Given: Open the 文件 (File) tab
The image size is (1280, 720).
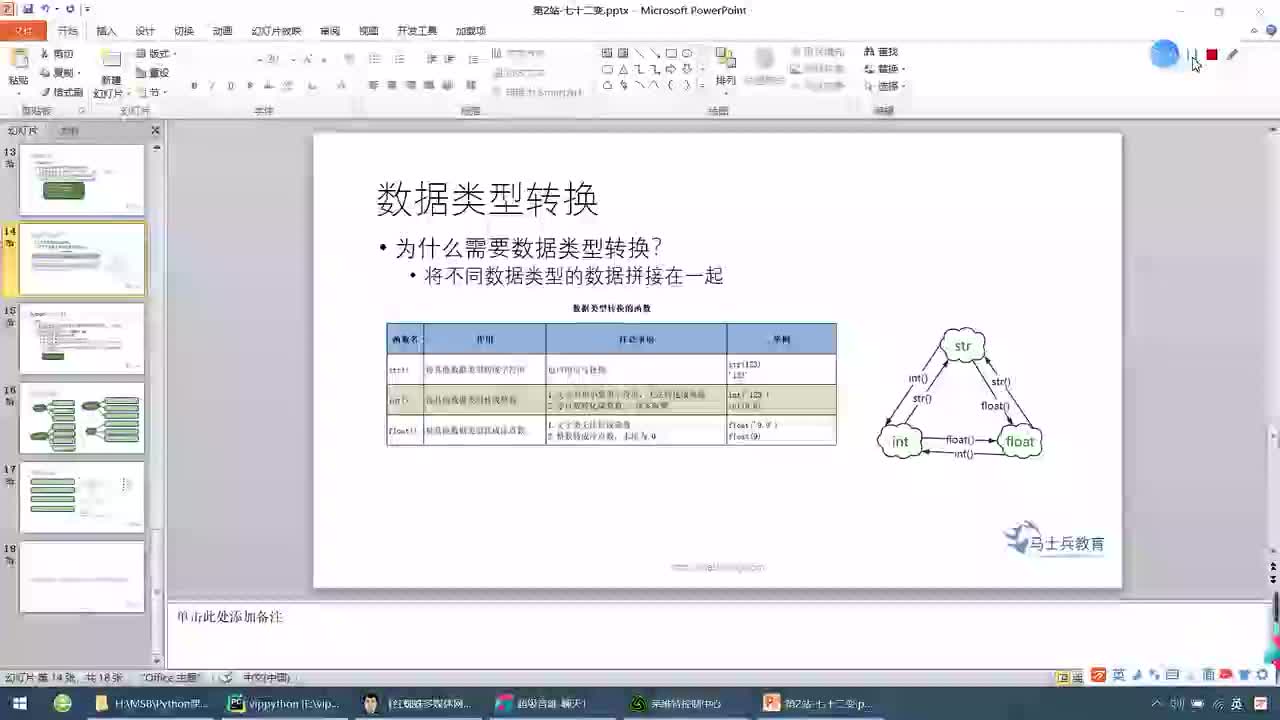Looking at the screenshot, I should click(x=23, y=31).
